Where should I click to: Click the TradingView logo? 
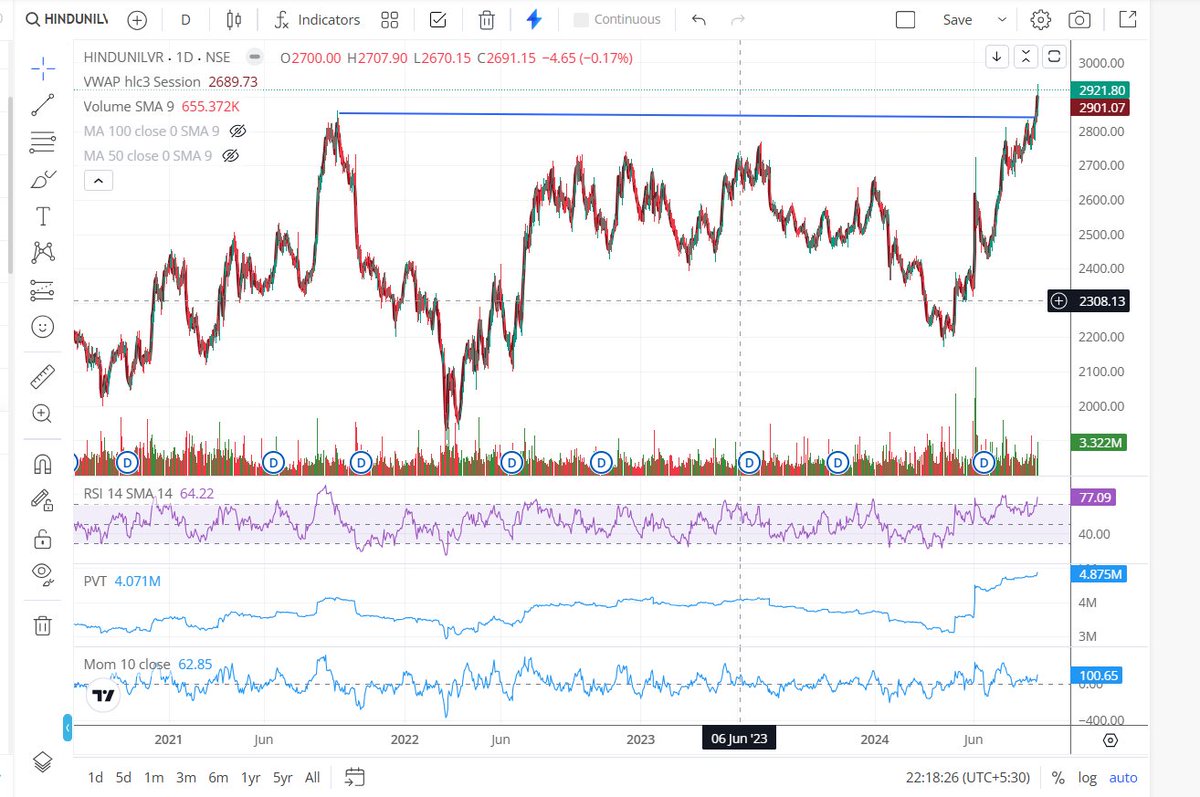pyautogui.click(x=103, y=696)
